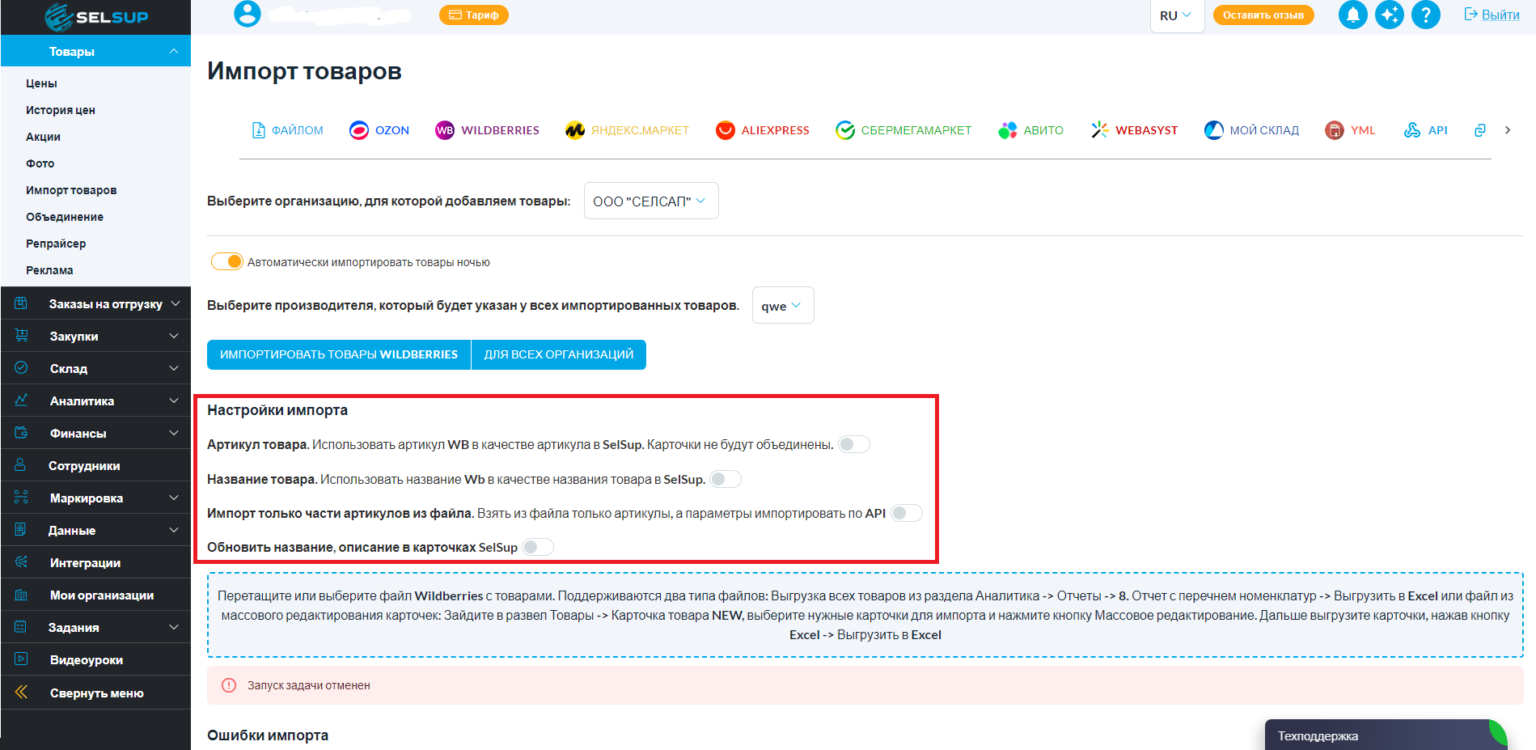Image resolution: width=1536 pixels, height=750 pixels.
Task: Click Импортировать товары Wildberries button
Action: (338, 355)
